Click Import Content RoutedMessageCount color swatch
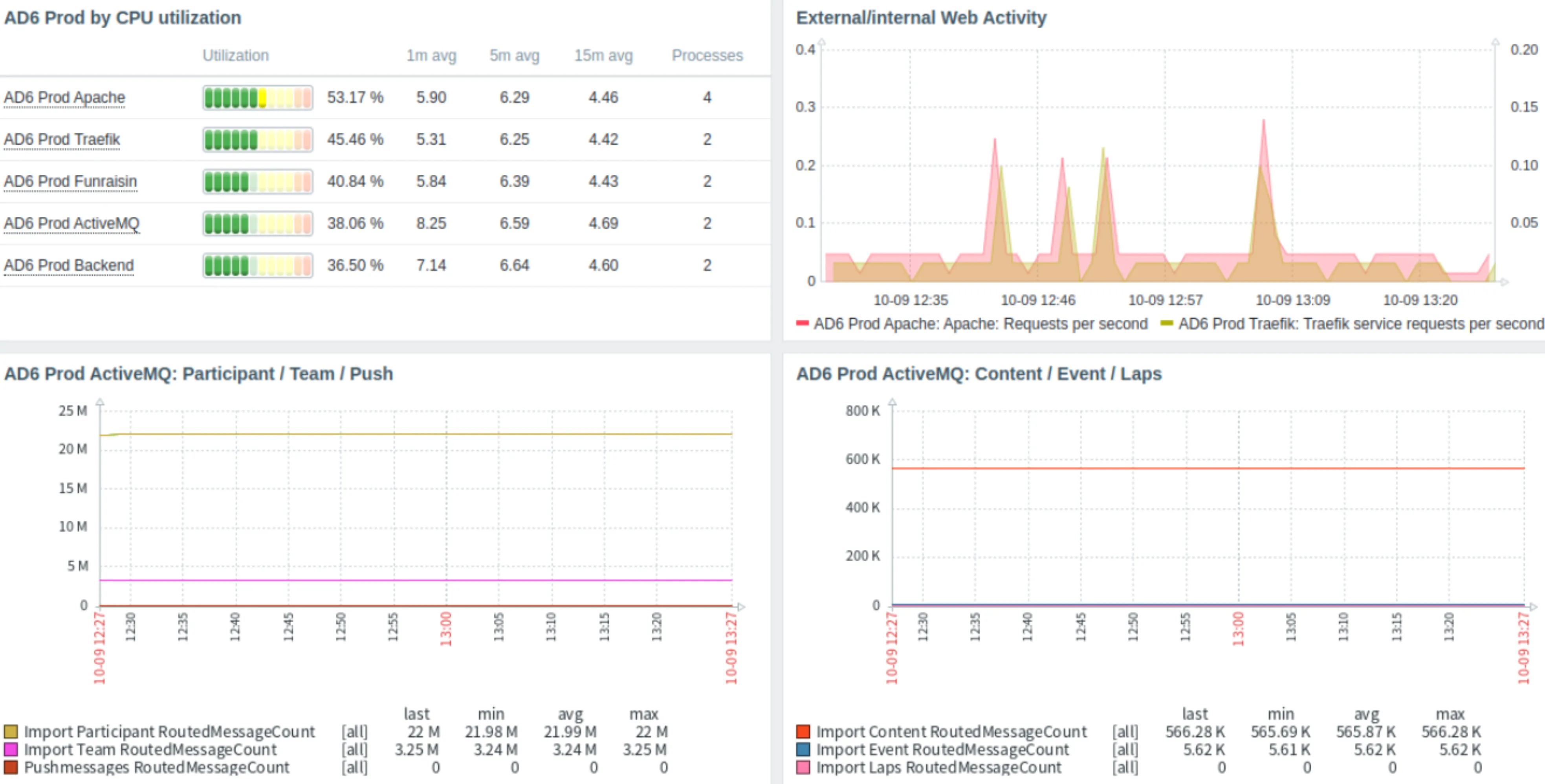 click(x=803, y=732)
